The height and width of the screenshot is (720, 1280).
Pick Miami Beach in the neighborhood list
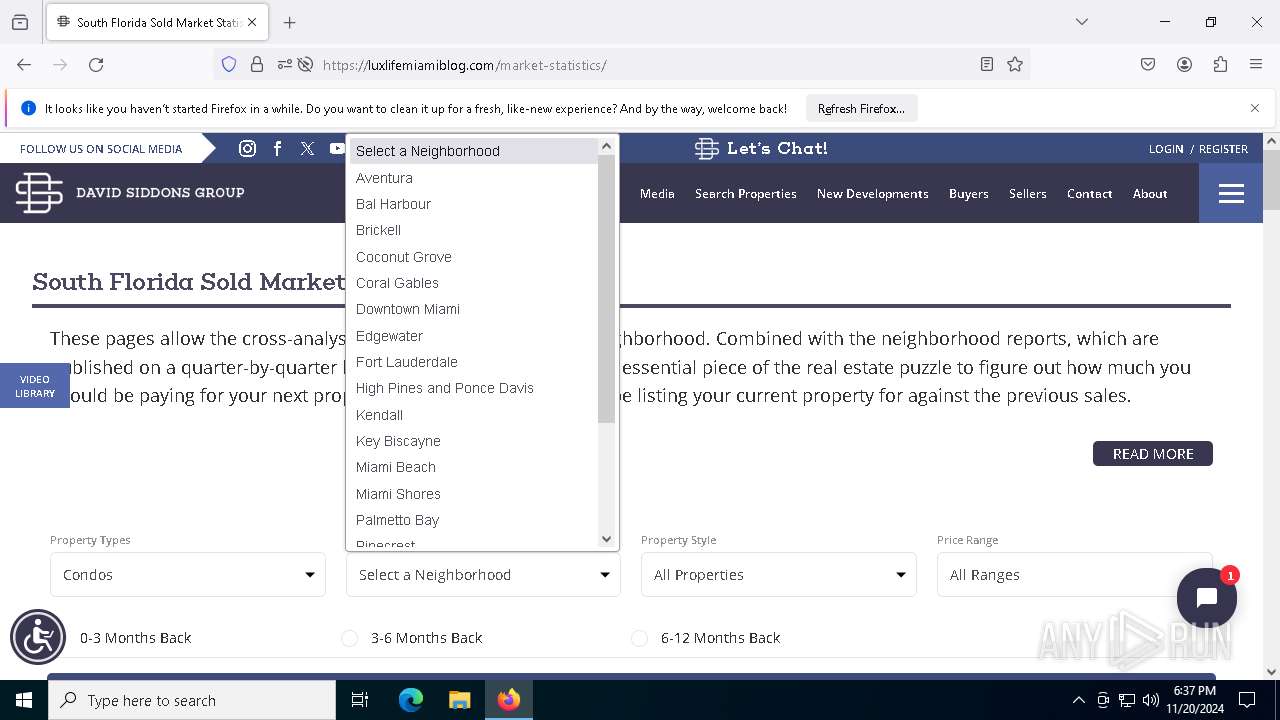point(472,467)
